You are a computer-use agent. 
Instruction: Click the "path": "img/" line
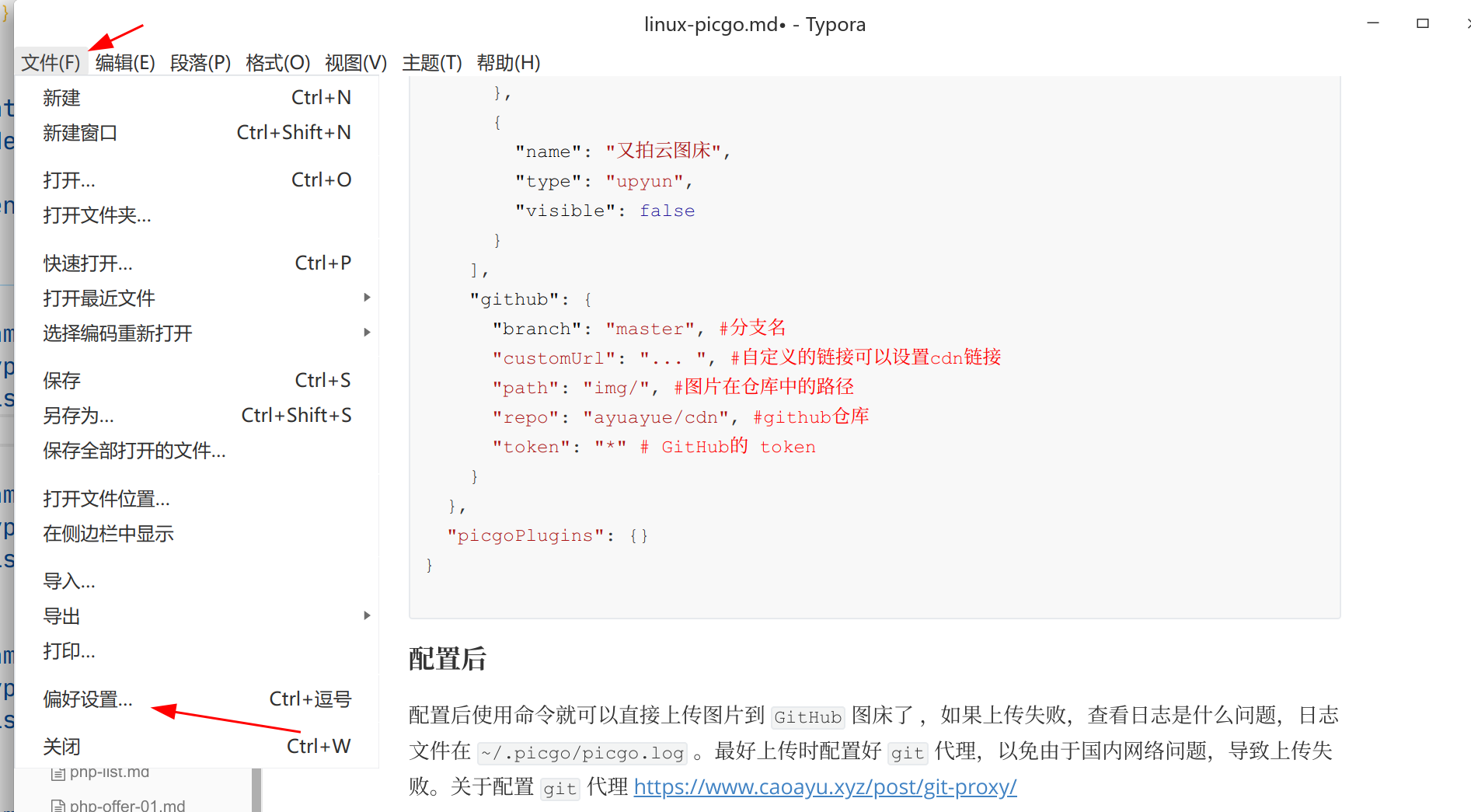tap(673, 388)
